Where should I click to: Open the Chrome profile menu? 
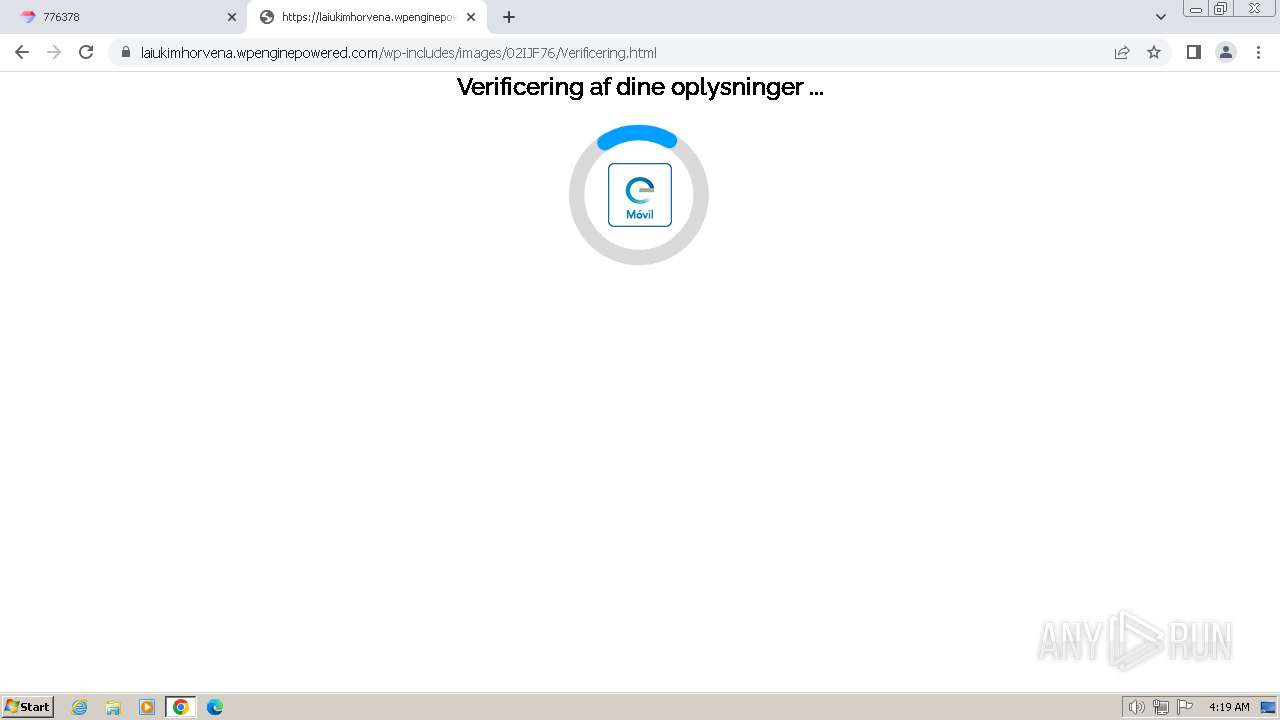click(1226, 52)
